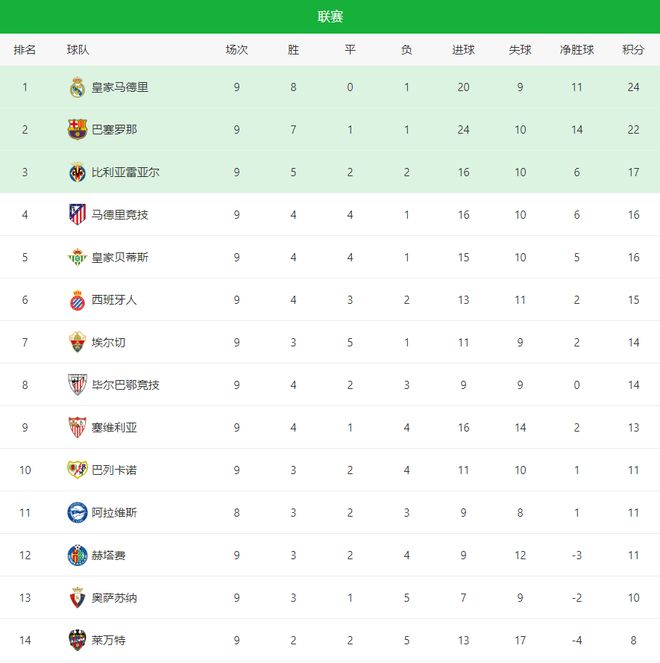This screenshot has width=660, height=663.
Task: Click the Espanyol (西班牙人) team logo
Action: 77,300
